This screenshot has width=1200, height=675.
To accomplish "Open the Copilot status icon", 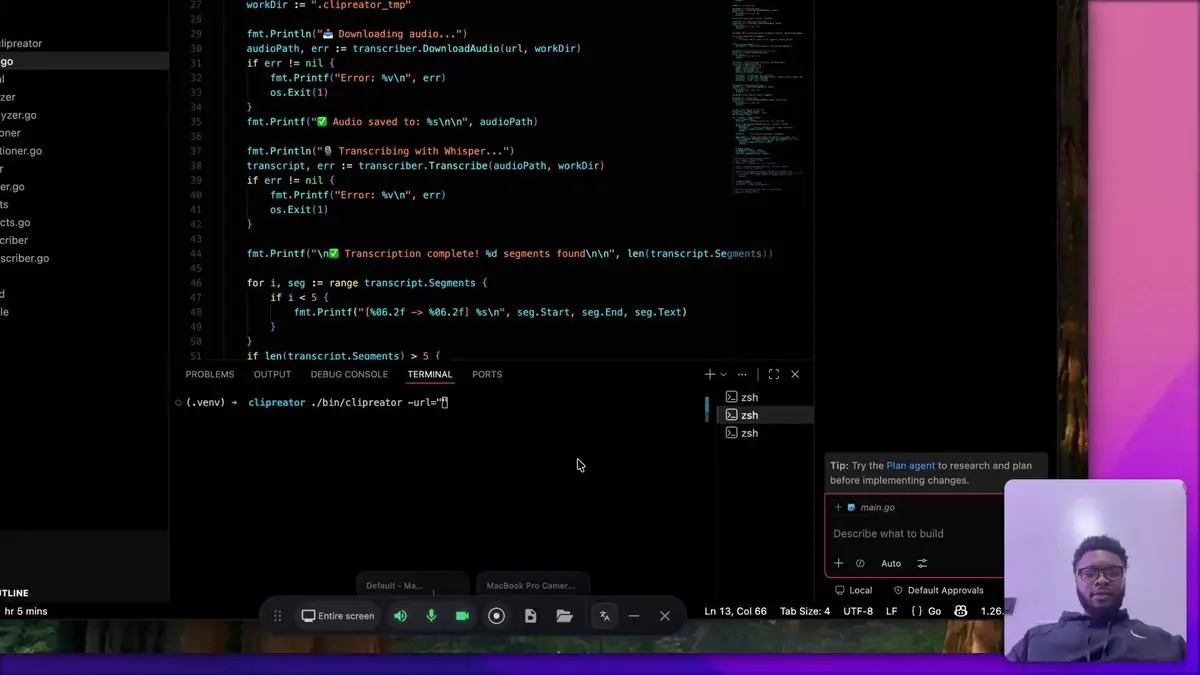I will pyautogui.click(x=961, y=611).
